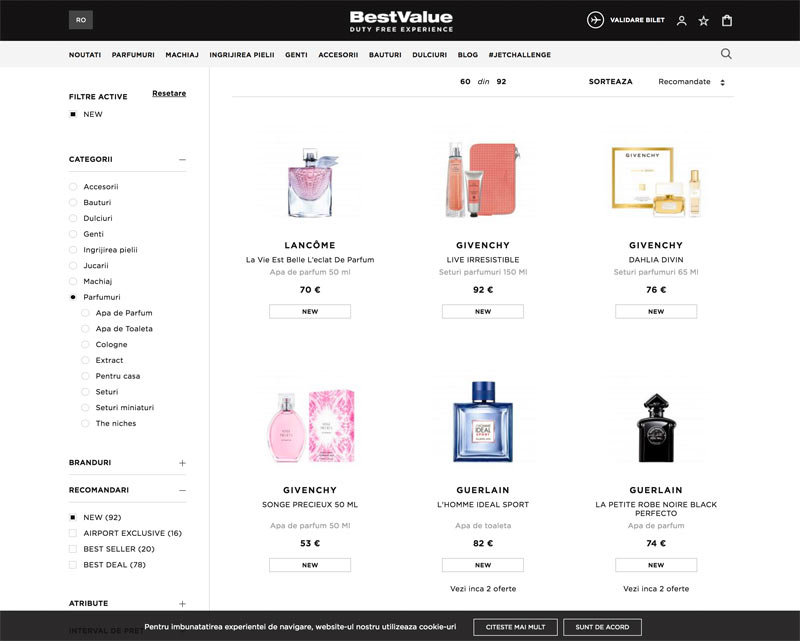This screenshot has height=641, width=800.
Task: Click the BestValue logo
Action: tap(400, 20)
